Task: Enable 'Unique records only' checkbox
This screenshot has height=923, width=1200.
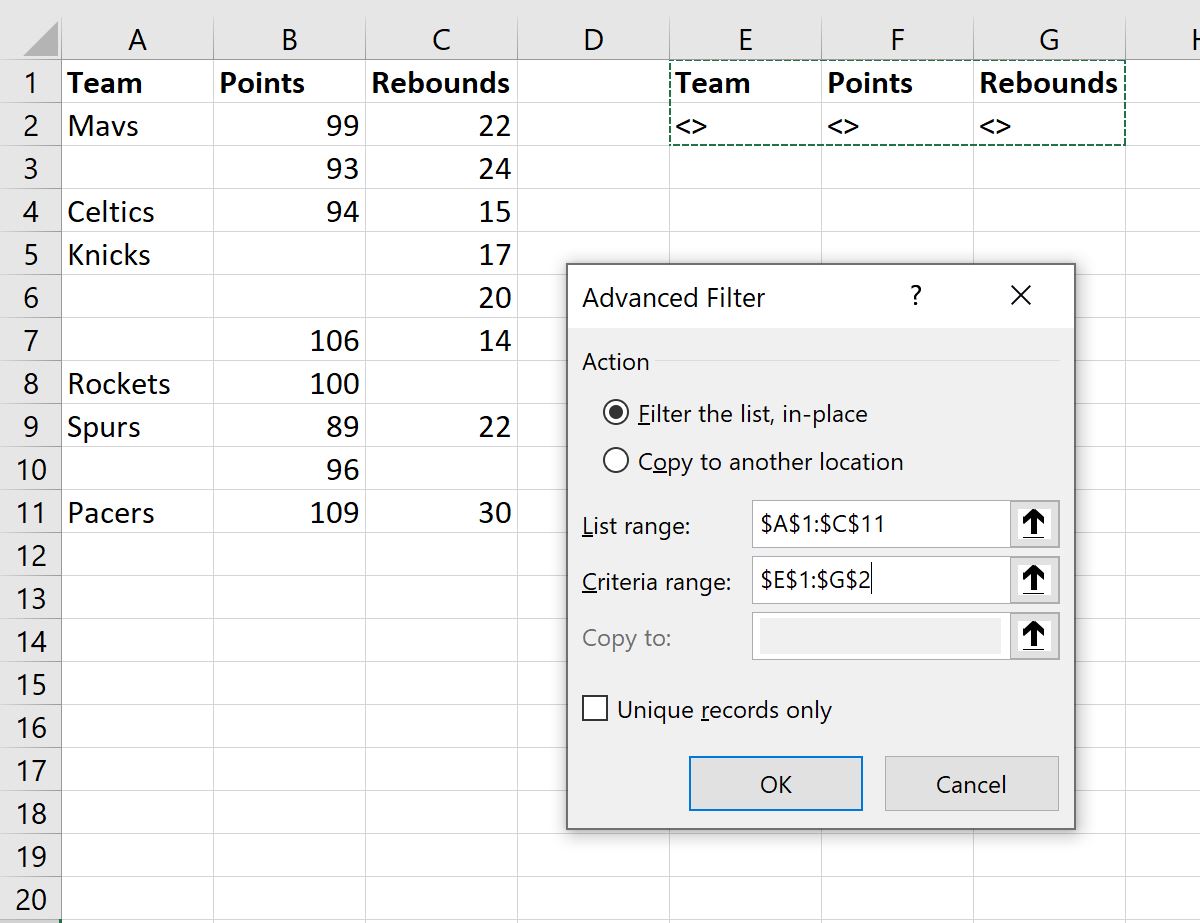Action: point(595,708)
